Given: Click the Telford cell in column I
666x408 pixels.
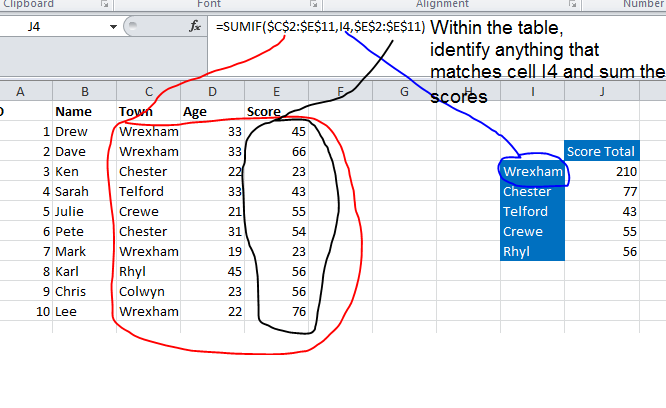Looking at the screenshot, I should coord(533,211).
